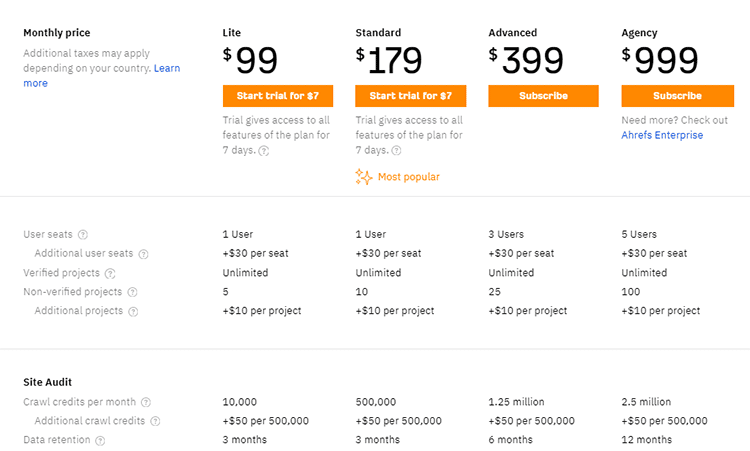Click help icon next to Additional projects
The image size is (750, 451).
(x=134, y=311)
